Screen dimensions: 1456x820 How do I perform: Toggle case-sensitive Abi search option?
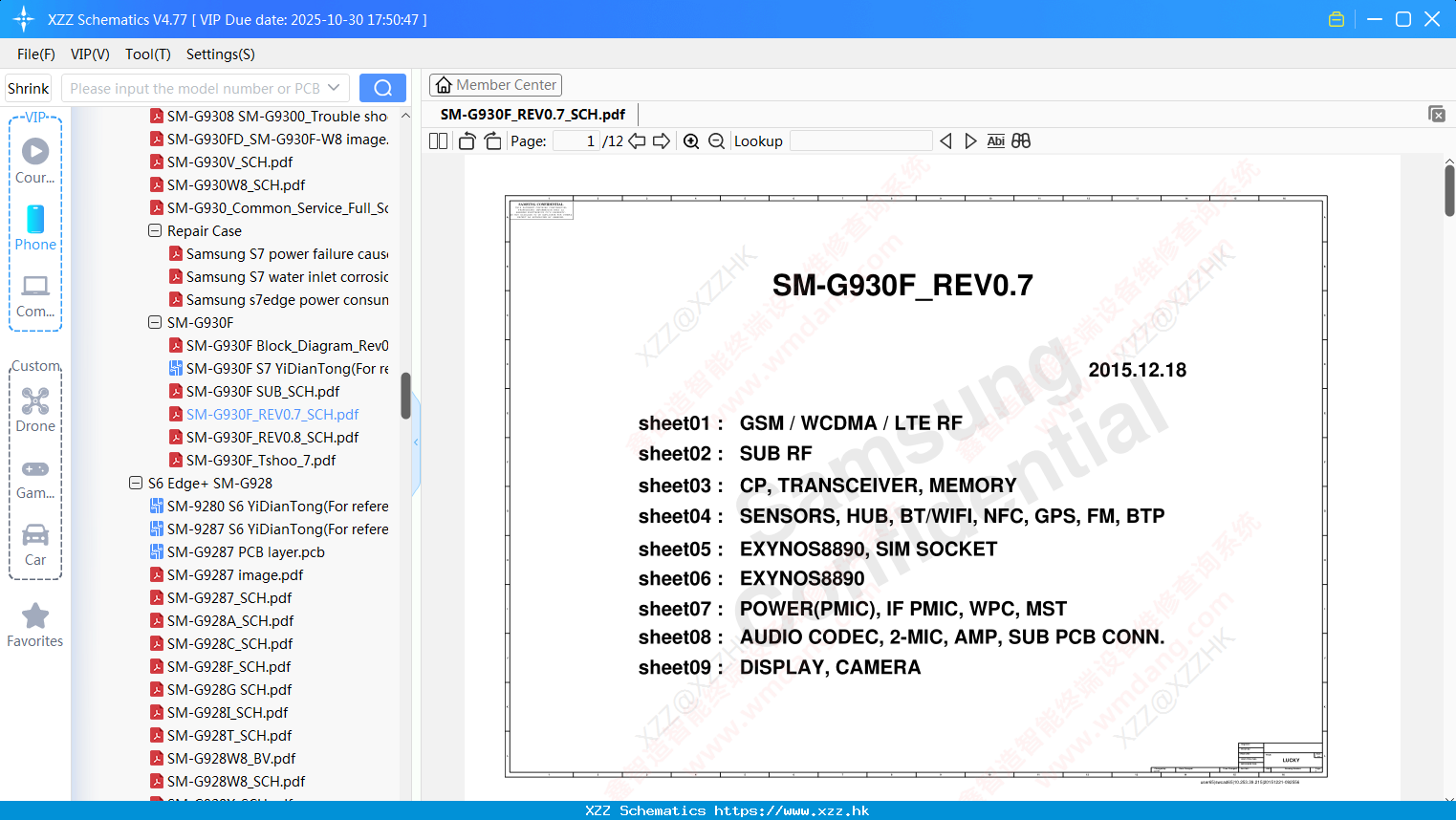995,140
